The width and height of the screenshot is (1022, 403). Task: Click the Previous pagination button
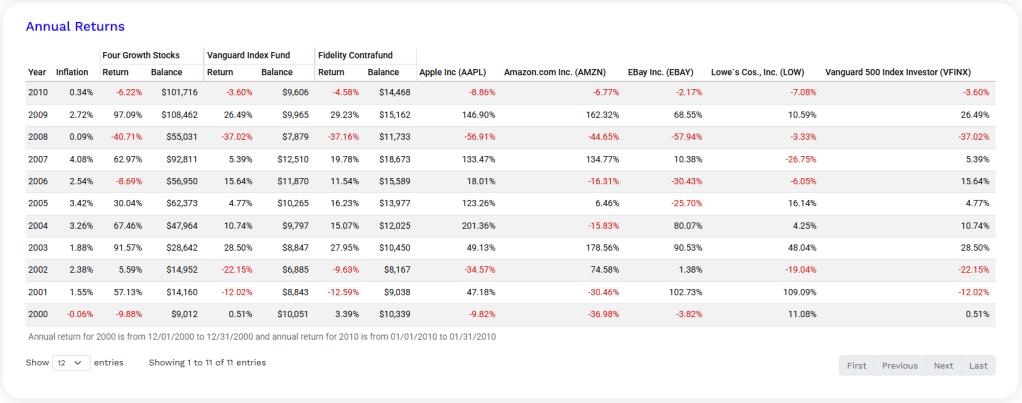click(899, 365)
